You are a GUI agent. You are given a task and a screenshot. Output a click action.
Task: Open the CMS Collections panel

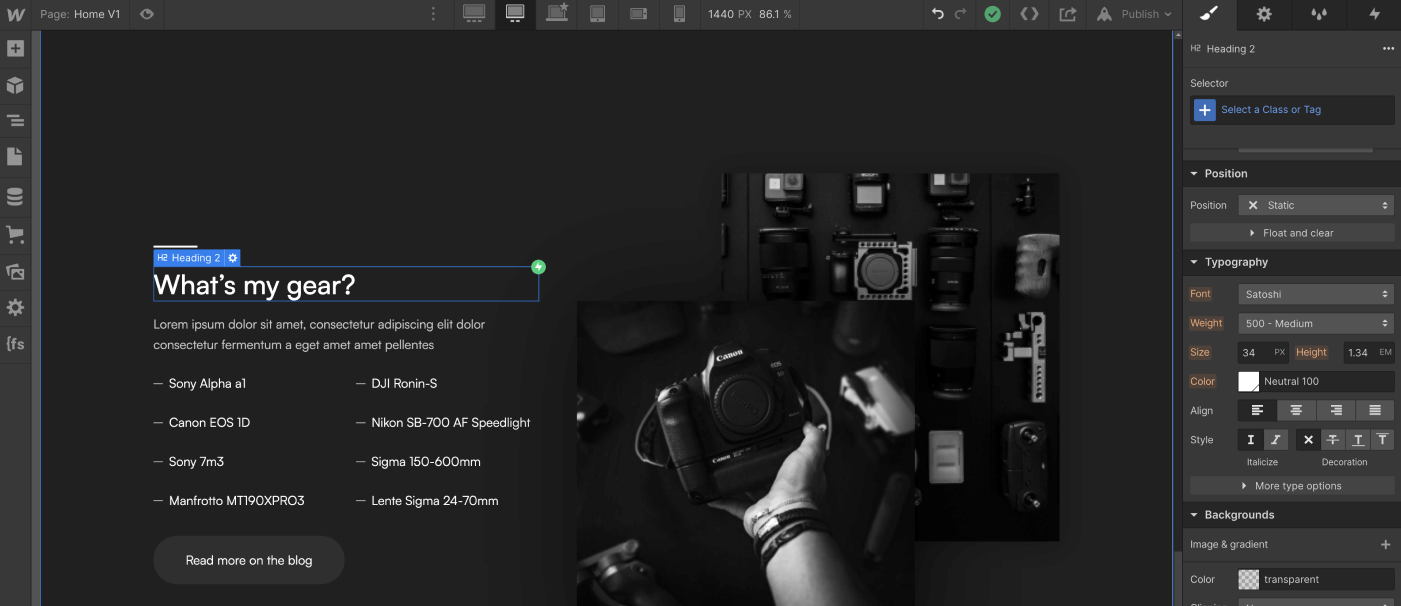15,196
